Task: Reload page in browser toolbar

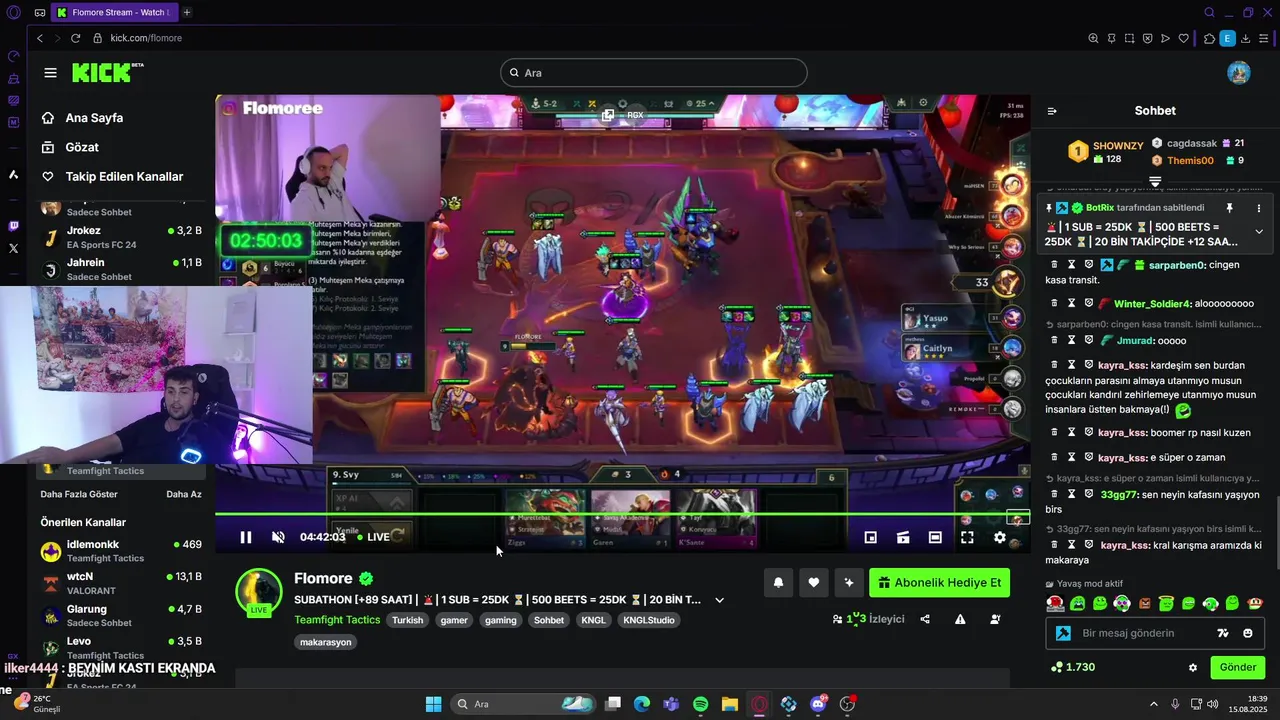Action: 75,38
